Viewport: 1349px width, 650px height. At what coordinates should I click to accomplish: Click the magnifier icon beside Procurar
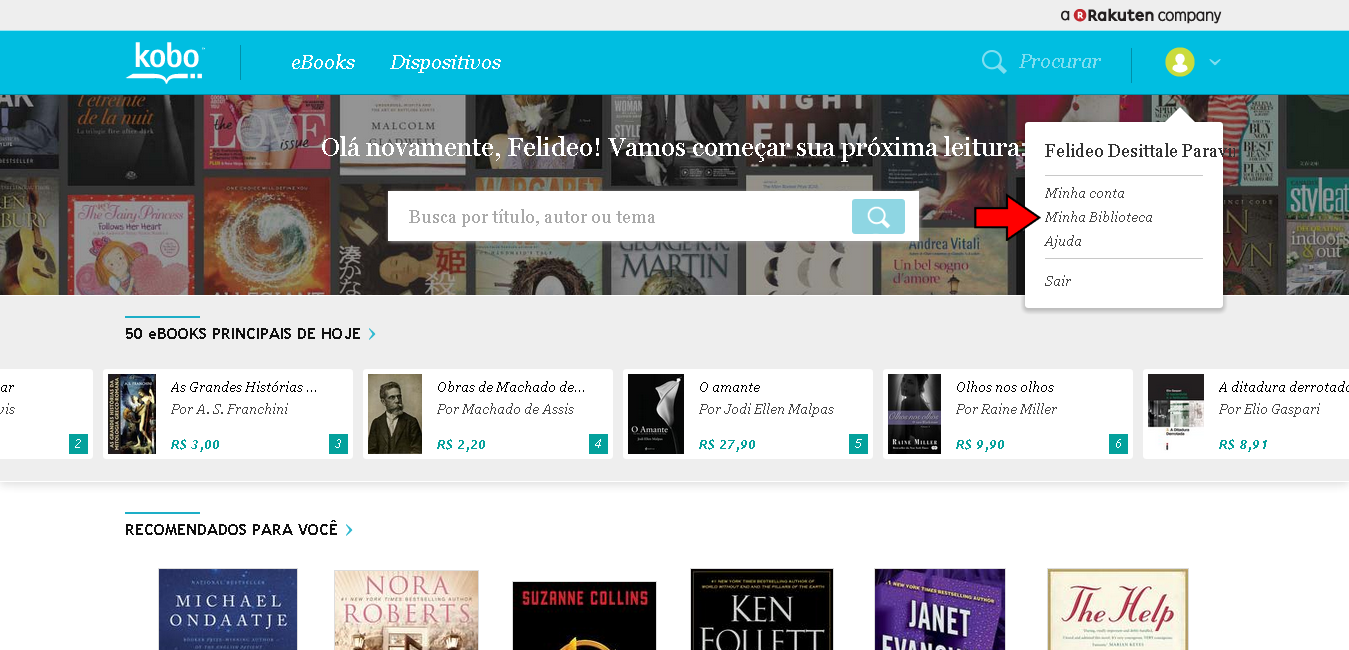click(x=993, y=62)
